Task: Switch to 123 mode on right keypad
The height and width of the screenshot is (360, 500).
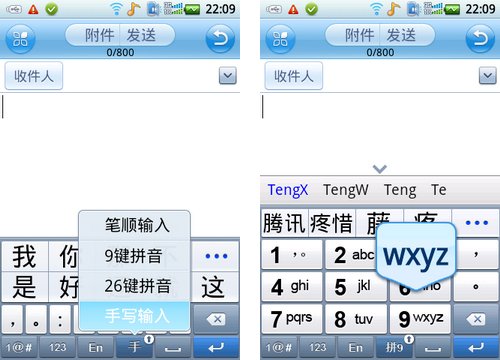Action: (318, 348)
